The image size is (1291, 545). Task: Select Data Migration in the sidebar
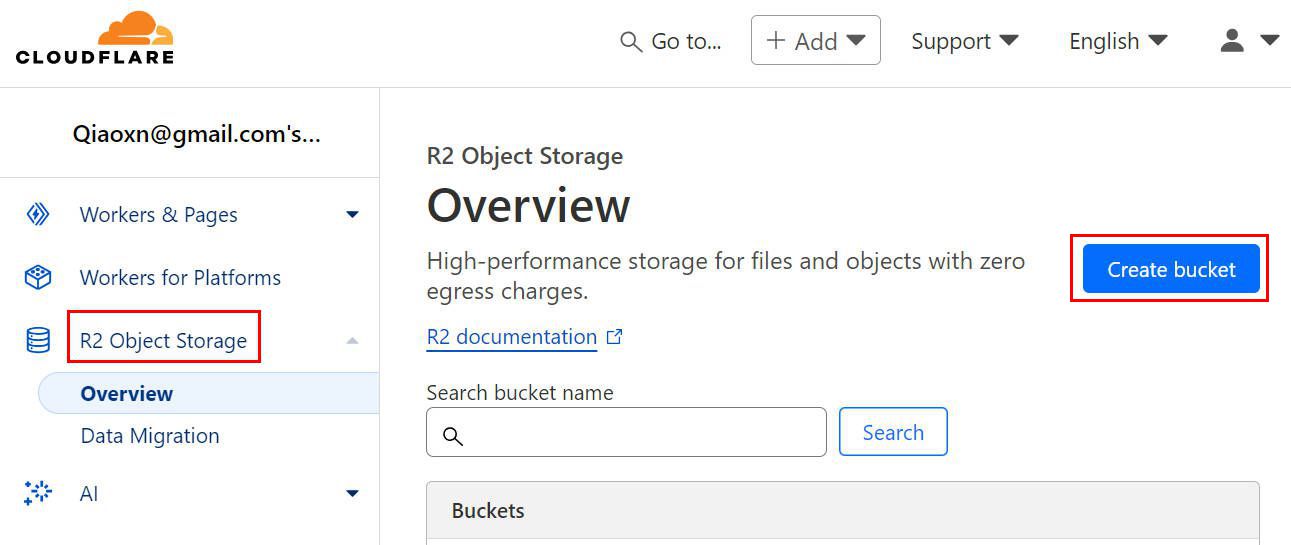pyautogui.click(x=150, y=436)
